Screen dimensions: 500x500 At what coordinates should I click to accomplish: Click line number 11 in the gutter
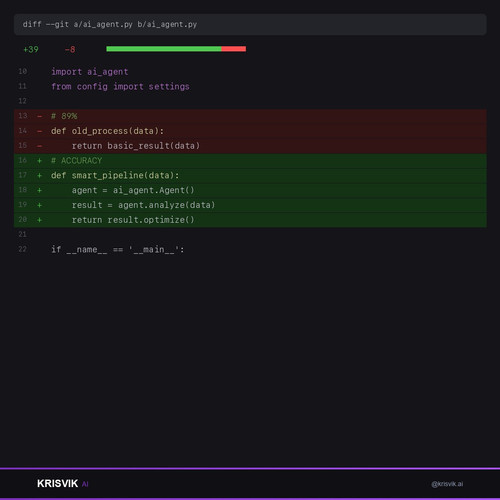coord(23,86)
